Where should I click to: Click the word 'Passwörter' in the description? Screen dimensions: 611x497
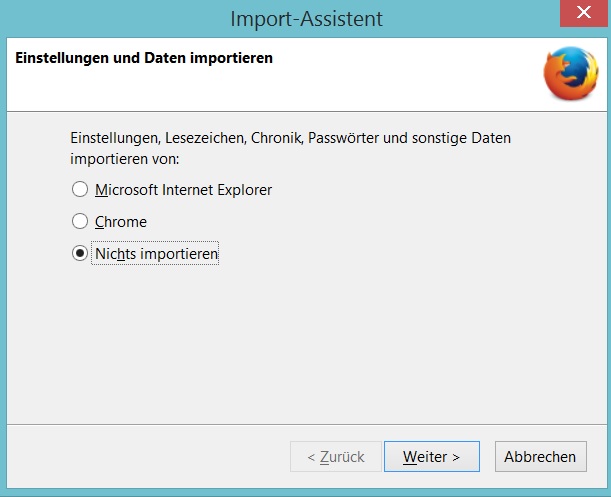(x=343, y=138)
